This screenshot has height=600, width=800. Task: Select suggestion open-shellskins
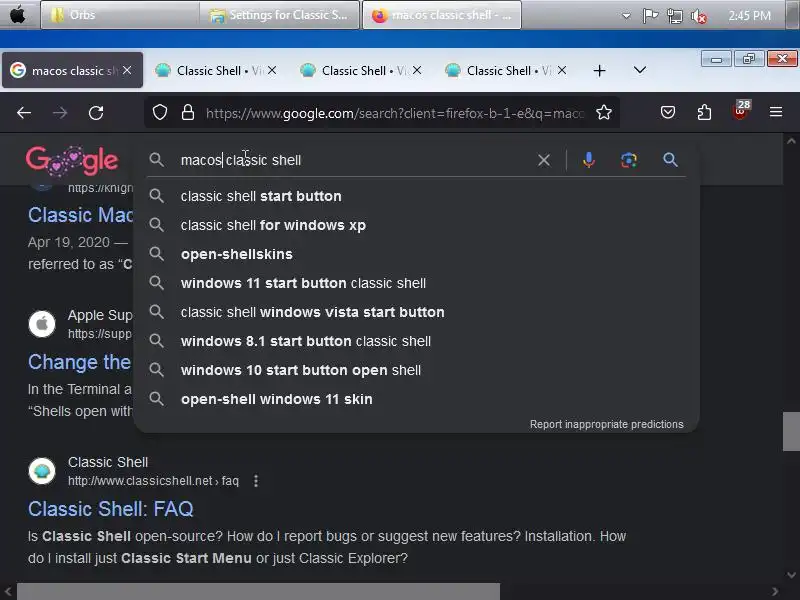416,254
